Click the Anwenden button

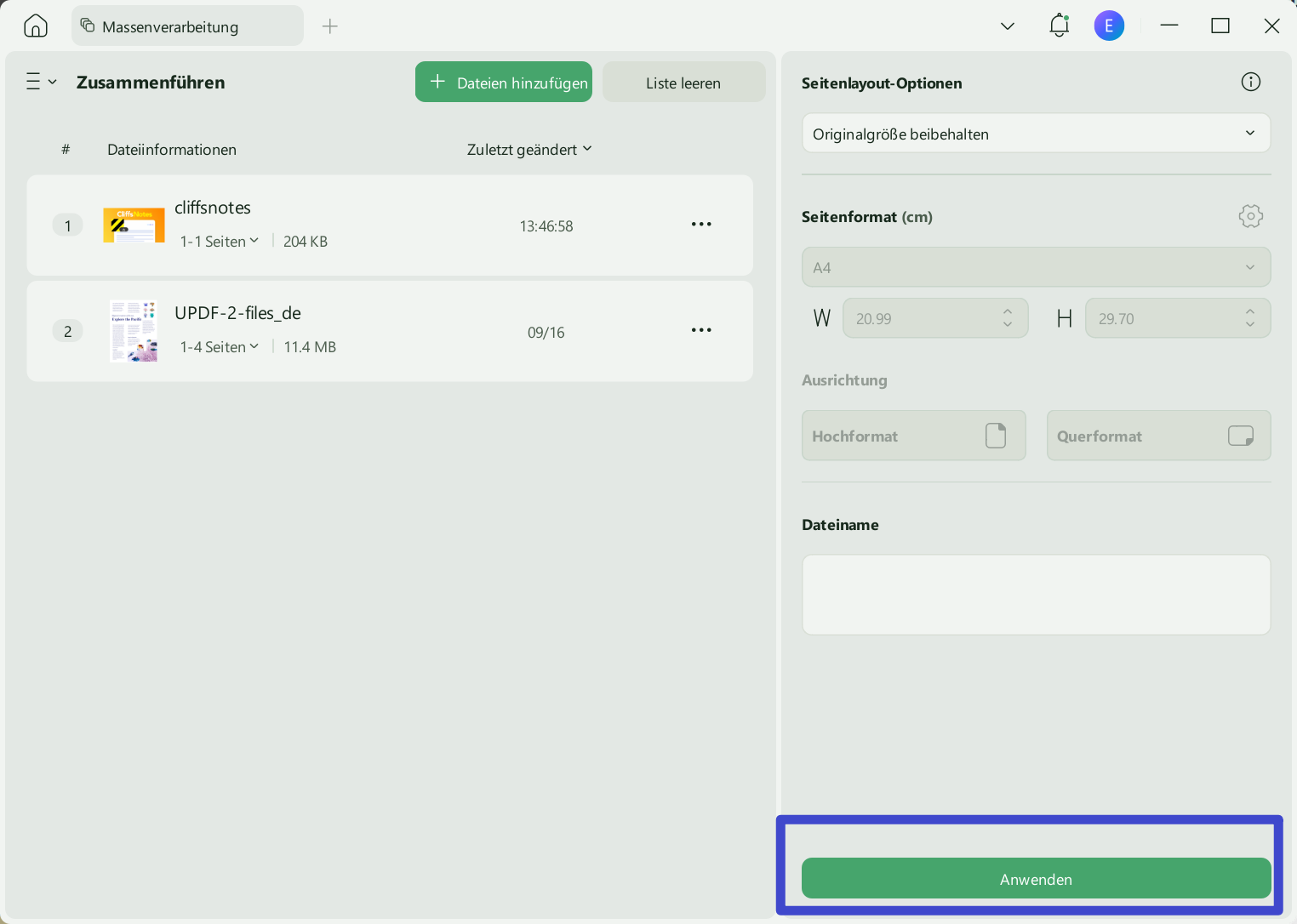pos(1036,879)
